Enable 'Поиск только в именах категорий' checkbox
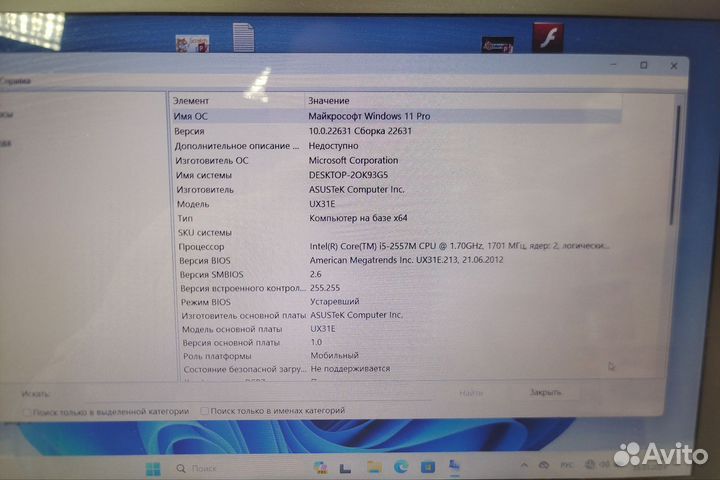Screen dimensions: 720x480 pos(204,411)
